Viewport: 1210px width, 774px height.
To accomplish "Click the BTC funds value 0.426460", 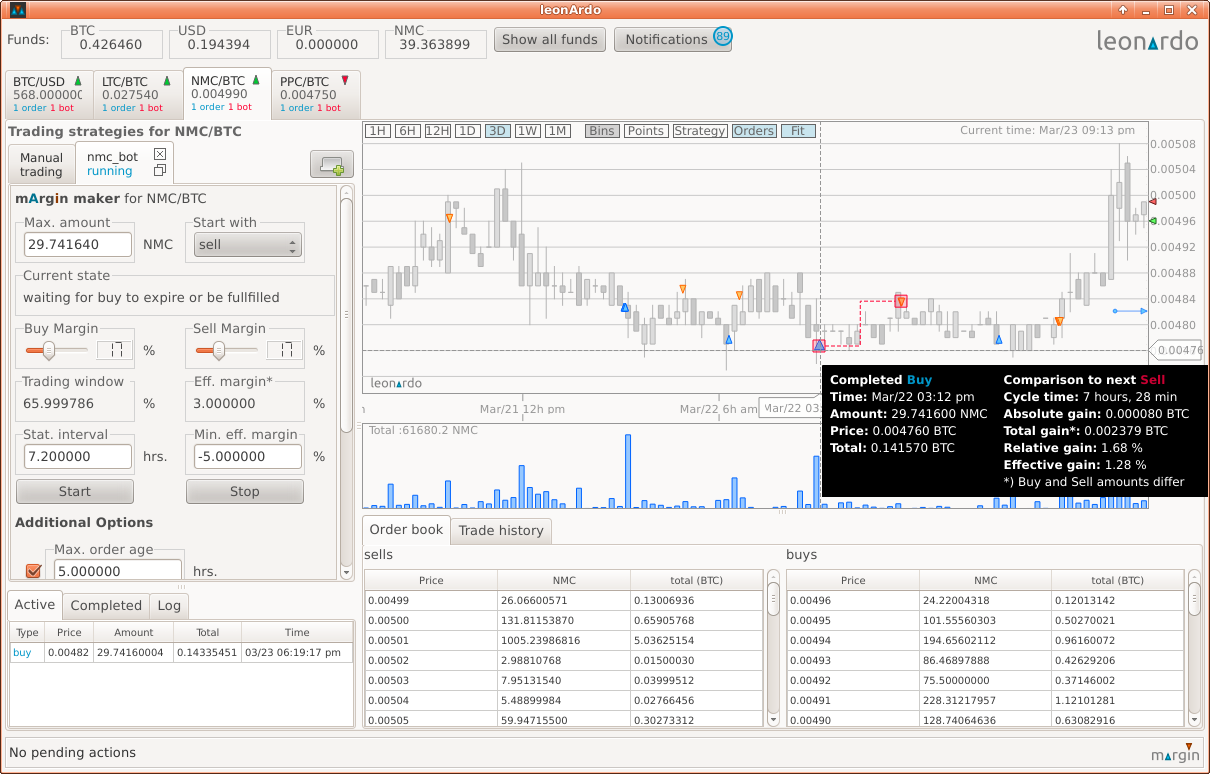I will pyautogui.click(x=111, y=45).
